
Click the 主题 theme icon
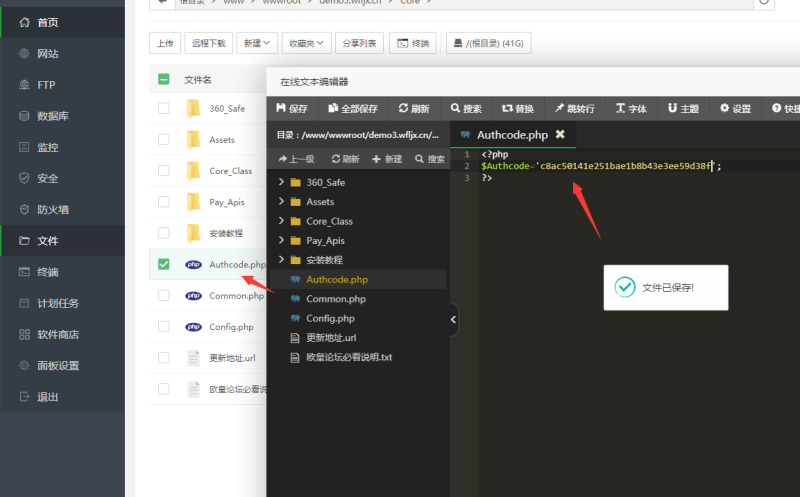[672, 108]
